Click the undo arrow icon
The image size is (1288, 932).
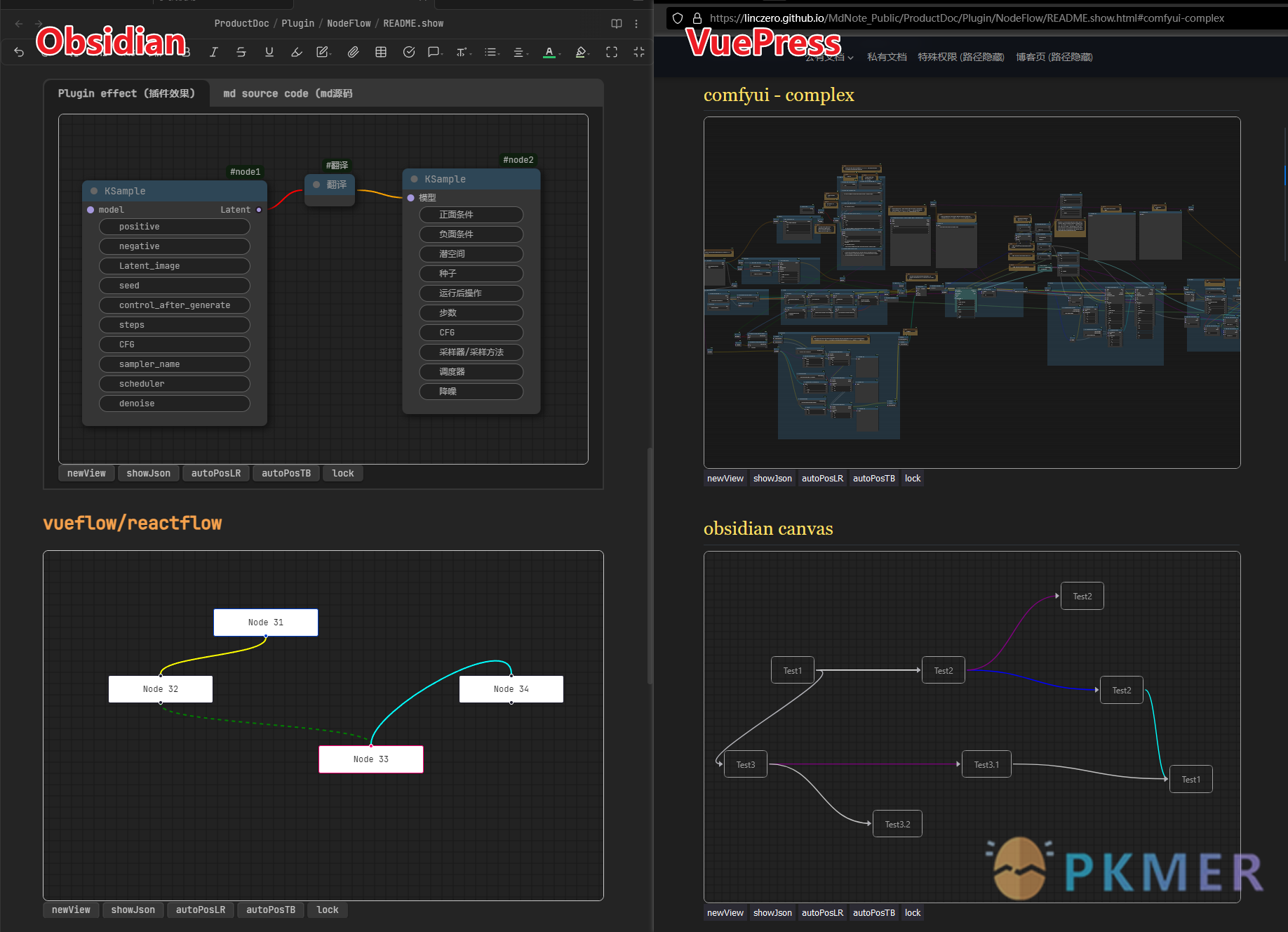19,52
